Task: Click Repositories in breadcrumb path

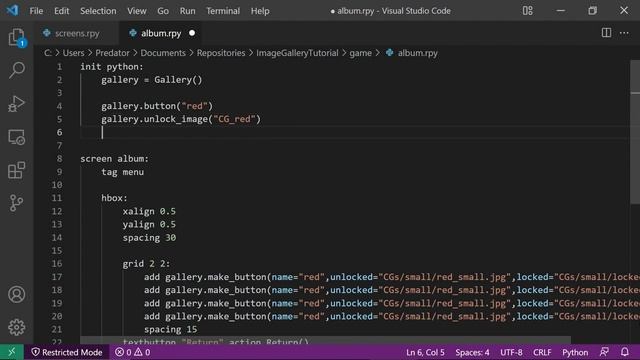Action: coord(221,53)
